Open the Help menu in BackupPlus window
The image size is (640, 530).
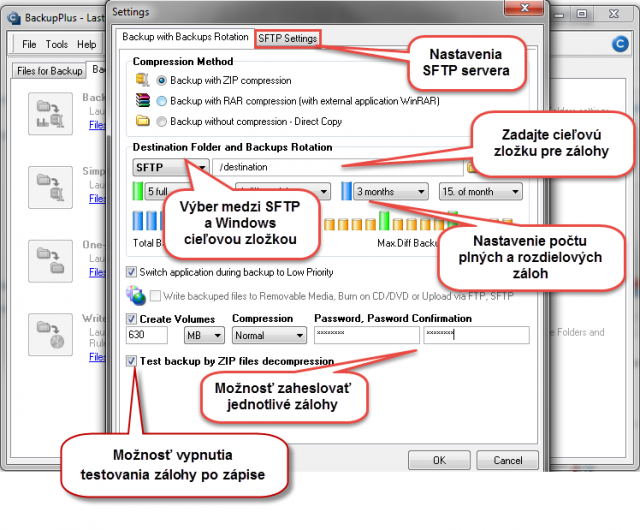pyautogui.click(x=87, y=44)
